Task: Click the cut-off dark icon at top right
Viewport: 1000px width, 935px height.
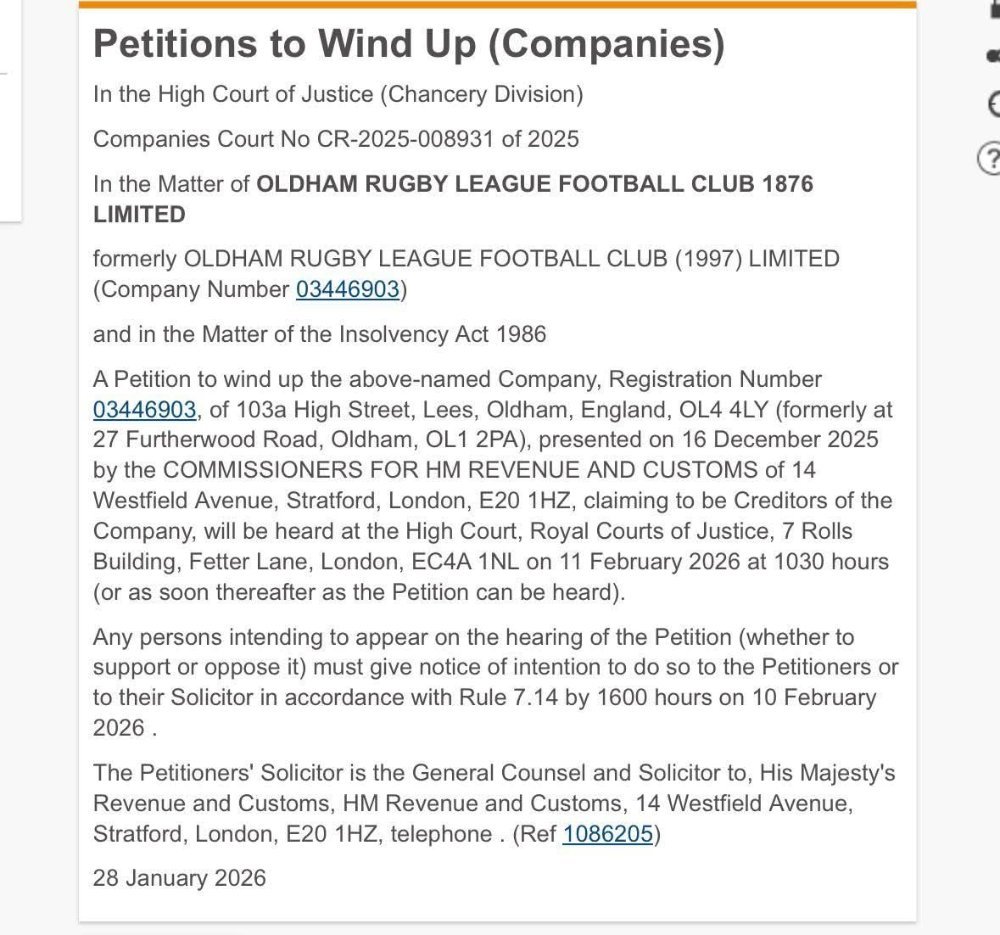Action: (994, 5)
